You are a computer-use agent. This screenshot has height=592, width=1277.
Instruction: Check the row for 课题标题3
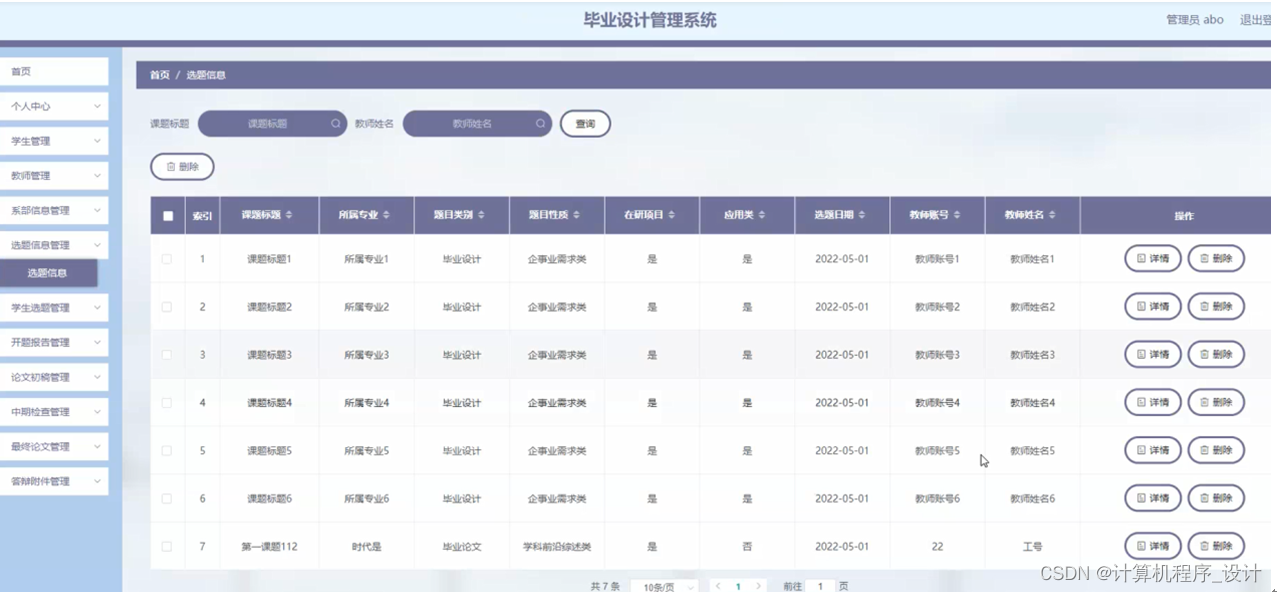point(167,355)
